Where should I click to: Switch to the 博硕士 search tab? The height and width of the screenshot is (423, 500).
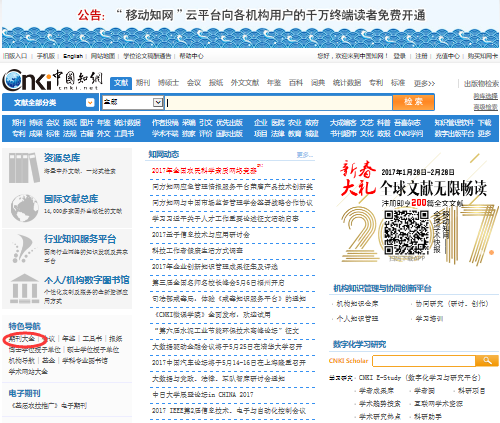pos(168,83)
